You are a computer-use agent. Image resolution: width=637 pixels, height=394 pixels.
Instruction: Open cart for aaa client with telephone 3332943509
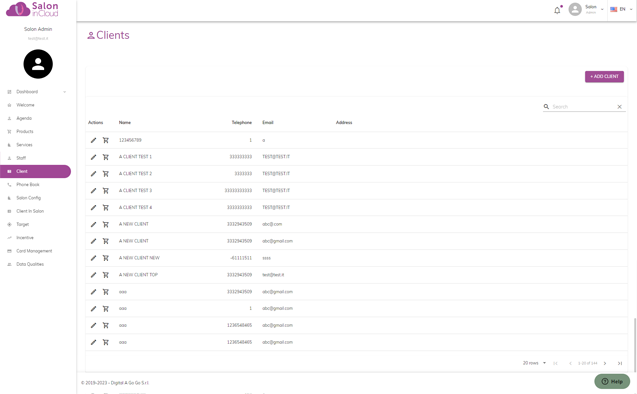(106, 292)
